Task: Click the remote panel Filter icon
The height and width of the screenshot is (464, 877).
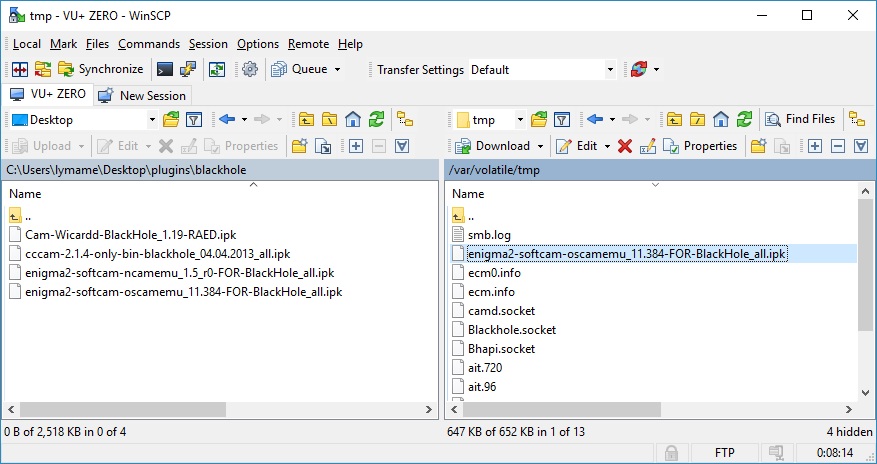Action: tap(562, 119)
